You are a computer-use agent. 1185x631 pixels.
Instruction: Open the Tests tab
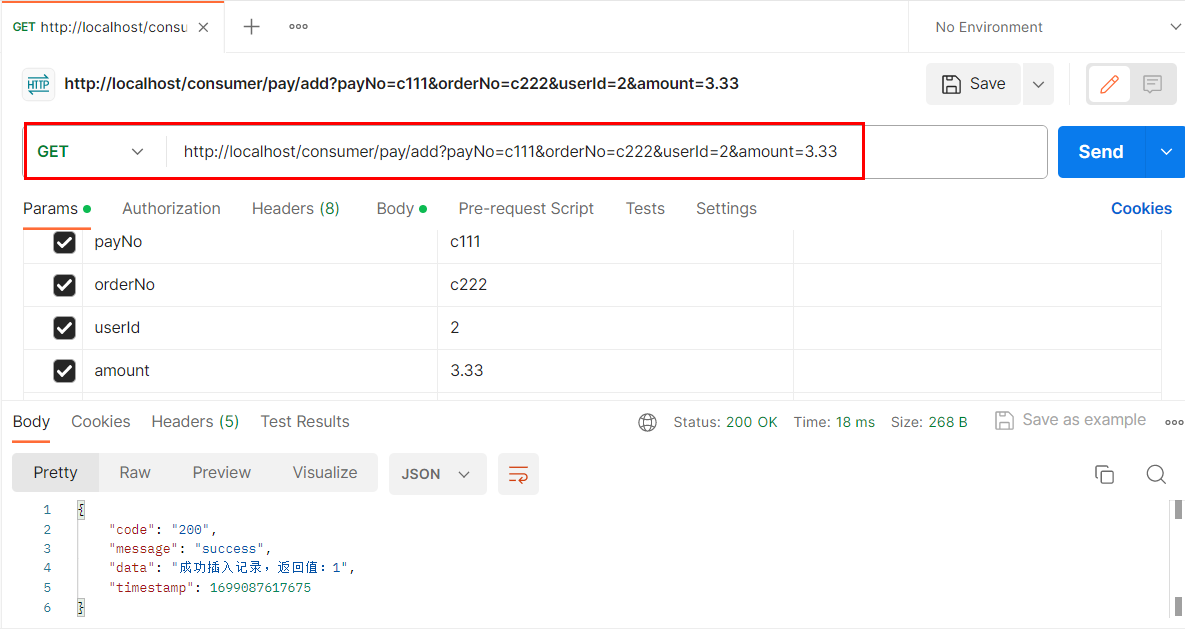pyautogui.click(x=645, y=209)
